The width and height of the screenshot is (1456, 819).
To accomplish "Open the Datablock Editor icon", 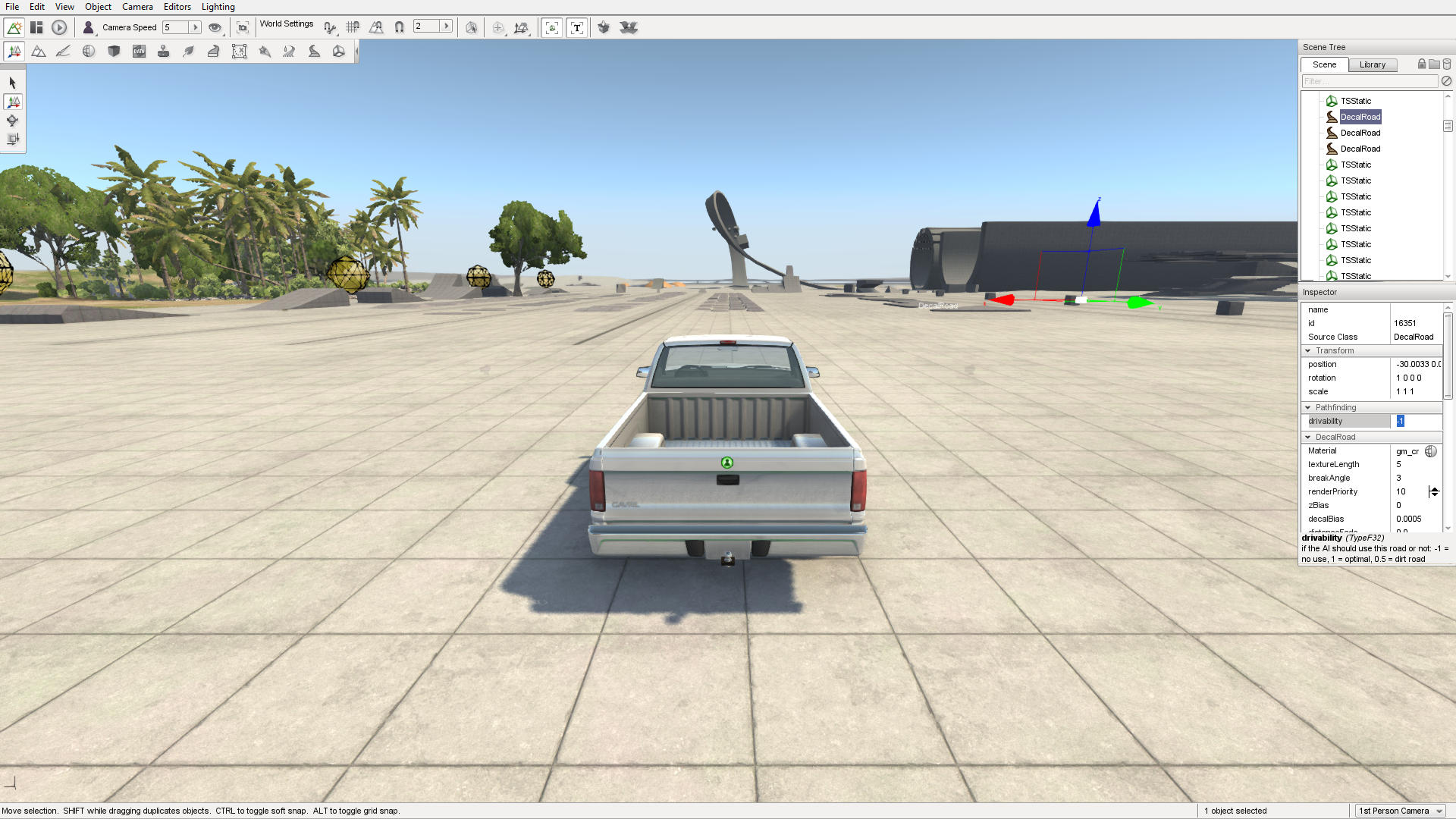I will (139, 52).
